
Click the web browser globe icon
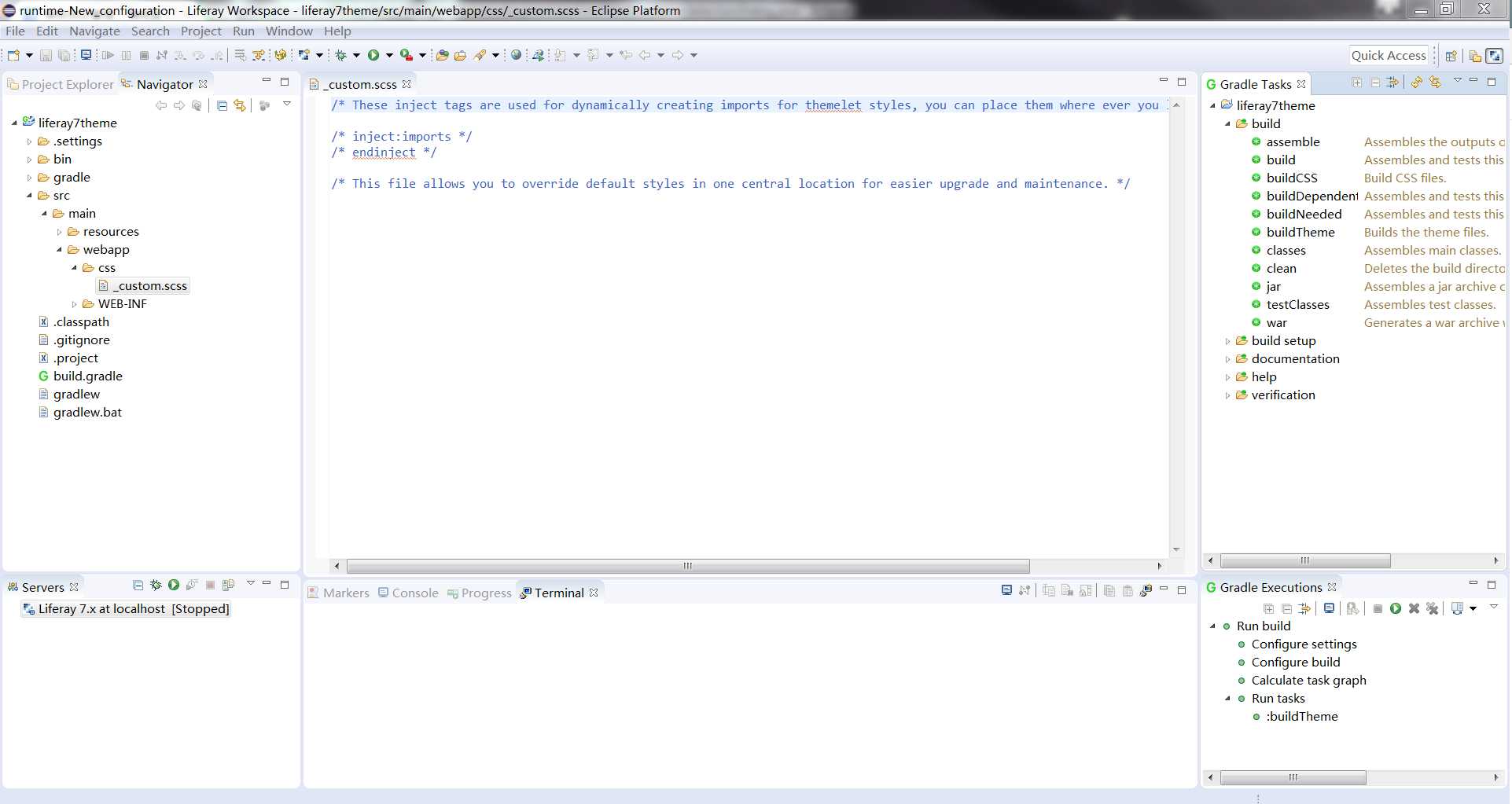[516, 55]
